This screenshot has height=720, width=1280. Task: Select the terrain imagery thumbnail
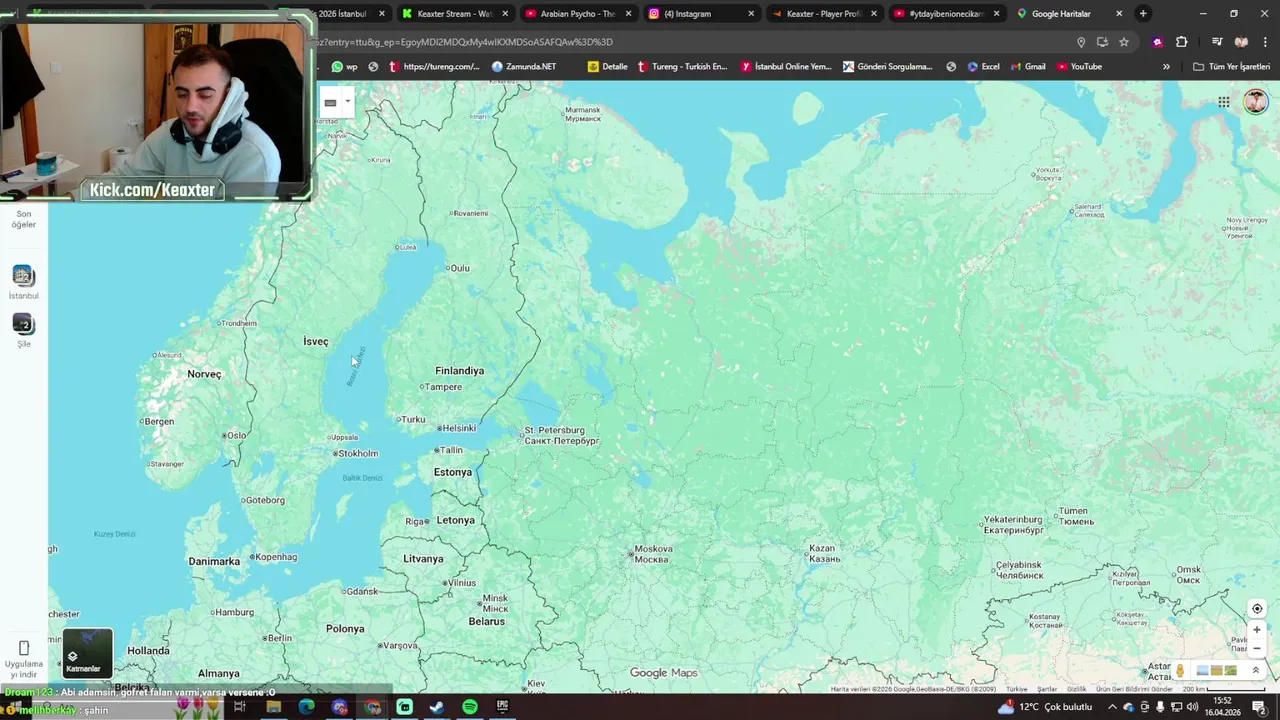click(x=1231, y=671)
